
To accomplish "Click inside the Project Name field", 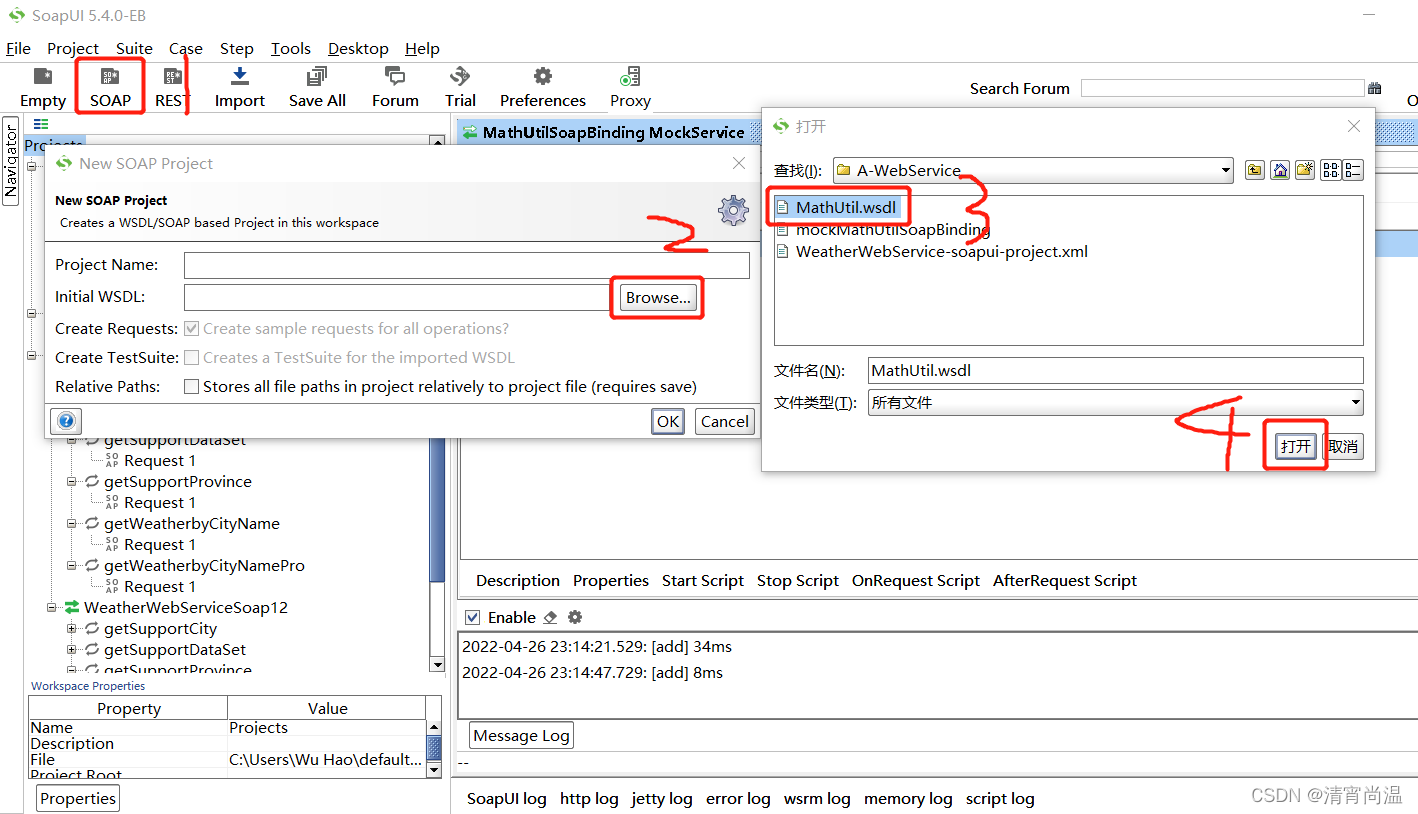I will pos(466,264).
